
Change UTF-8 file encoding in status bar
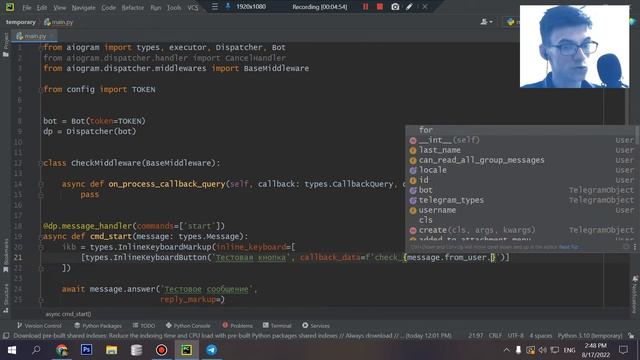click(516, 336)
